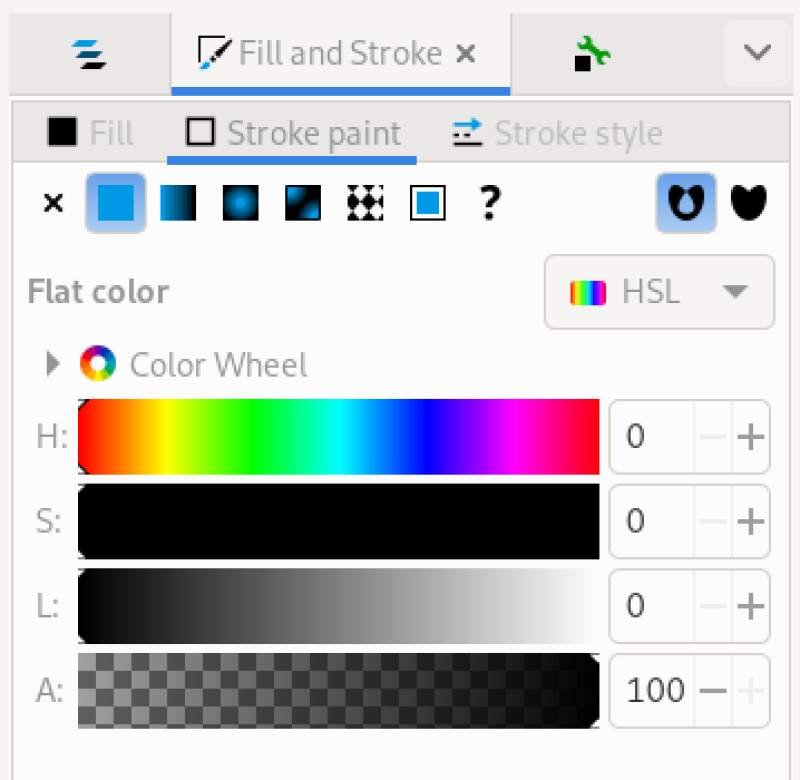Click the lightness value input field
This screenshot has height=780, width=800.
(x=640, y=606)
